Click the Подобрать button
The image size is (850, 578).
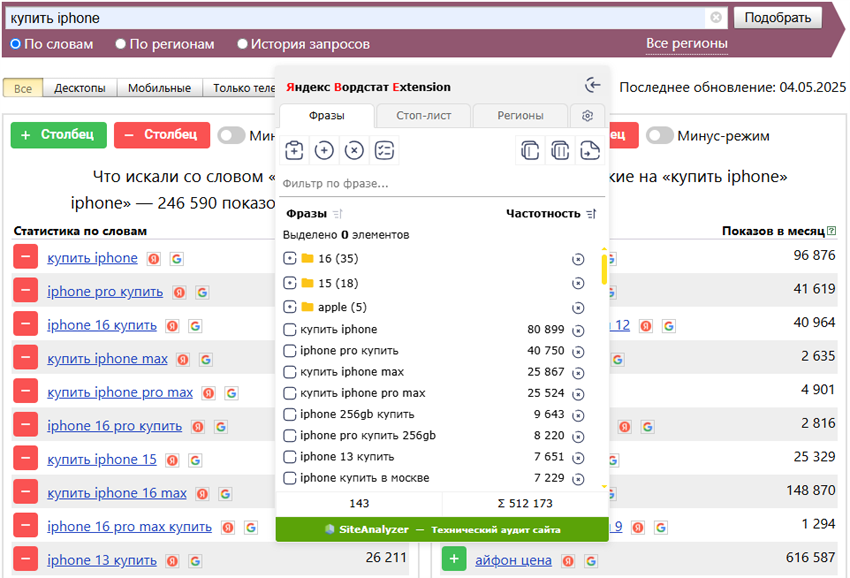777,17
